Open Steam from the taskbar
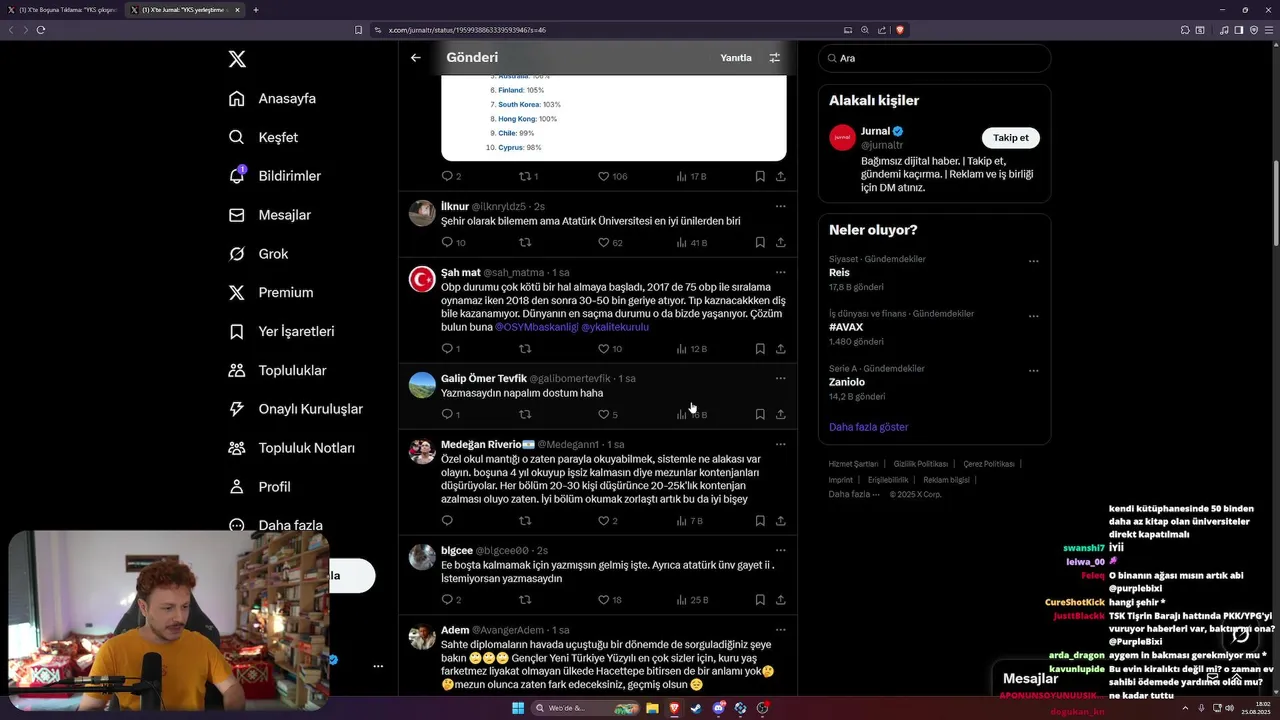This screenshot has width=1280, height=720. tap(696, 708)
